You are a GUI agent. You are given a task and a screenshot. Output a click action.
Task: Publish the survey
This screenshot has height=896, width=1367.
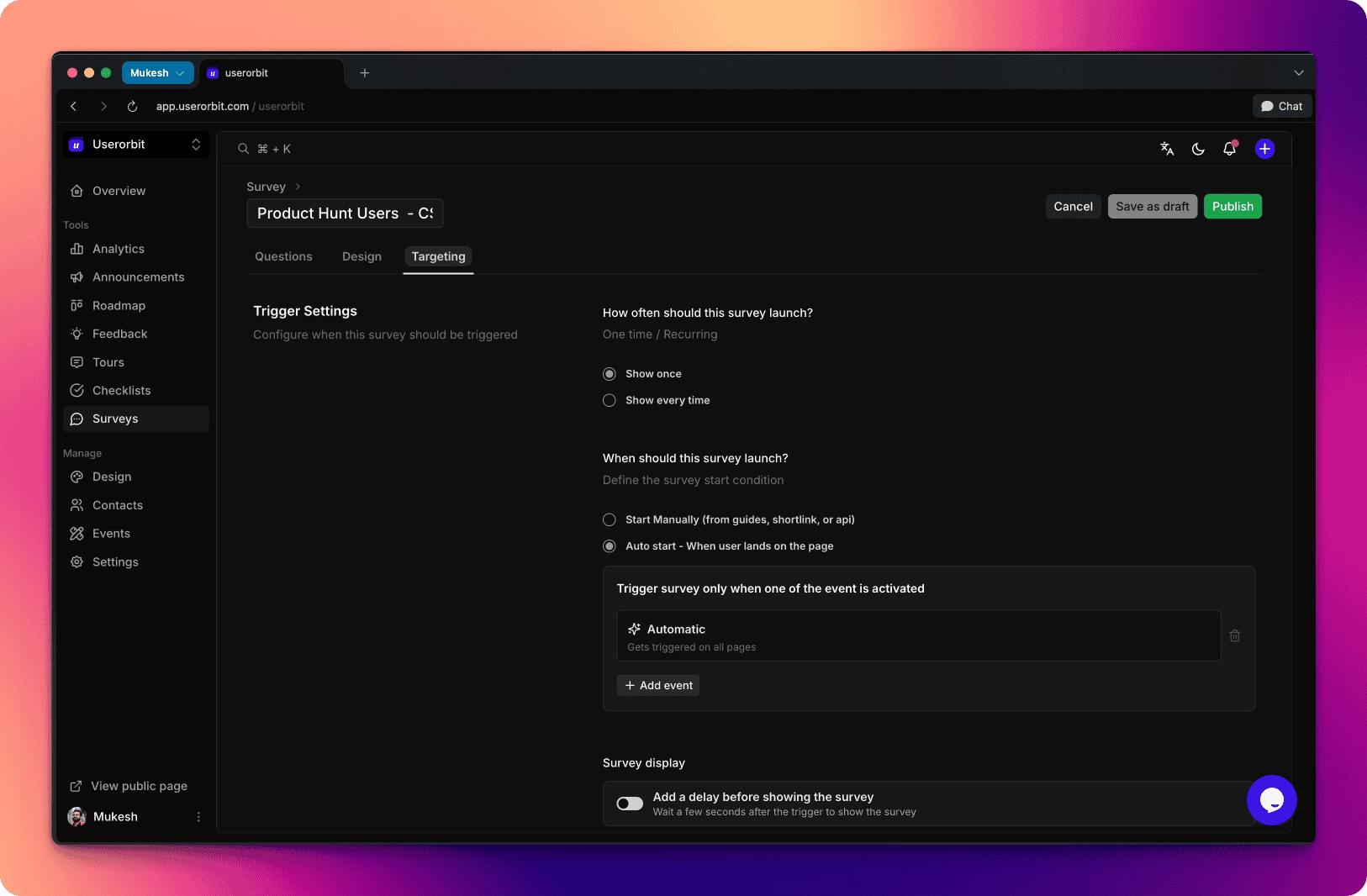coord(1232,207)
